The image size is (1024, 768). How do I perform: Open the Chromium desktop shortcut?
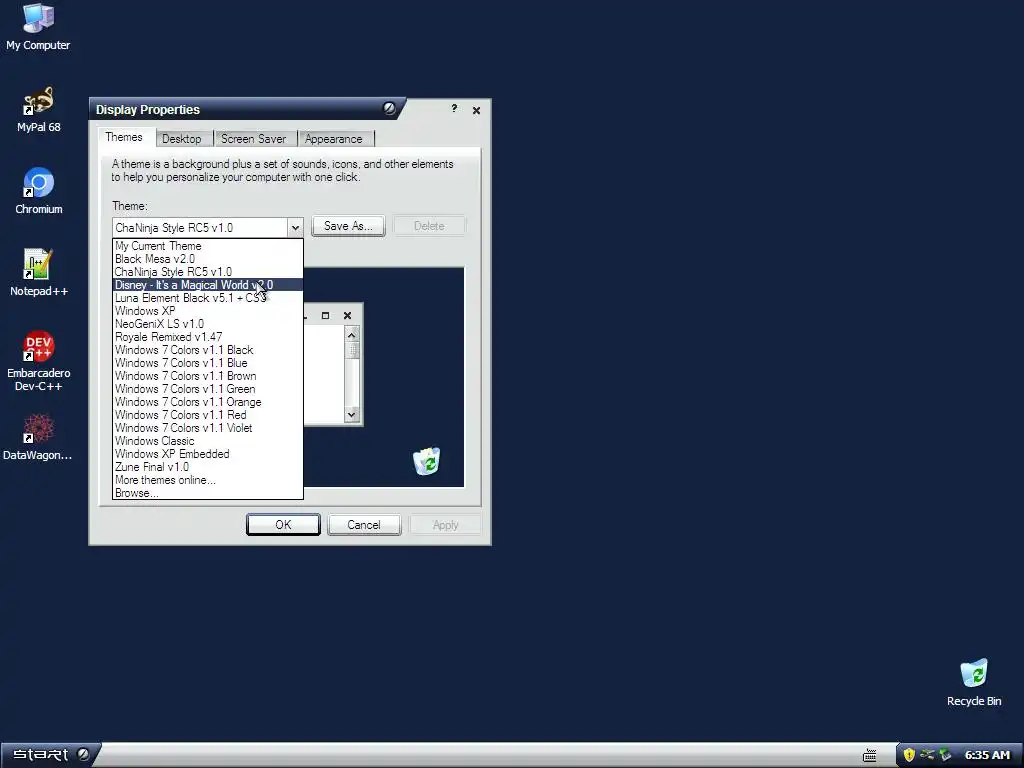coord(39,191)
